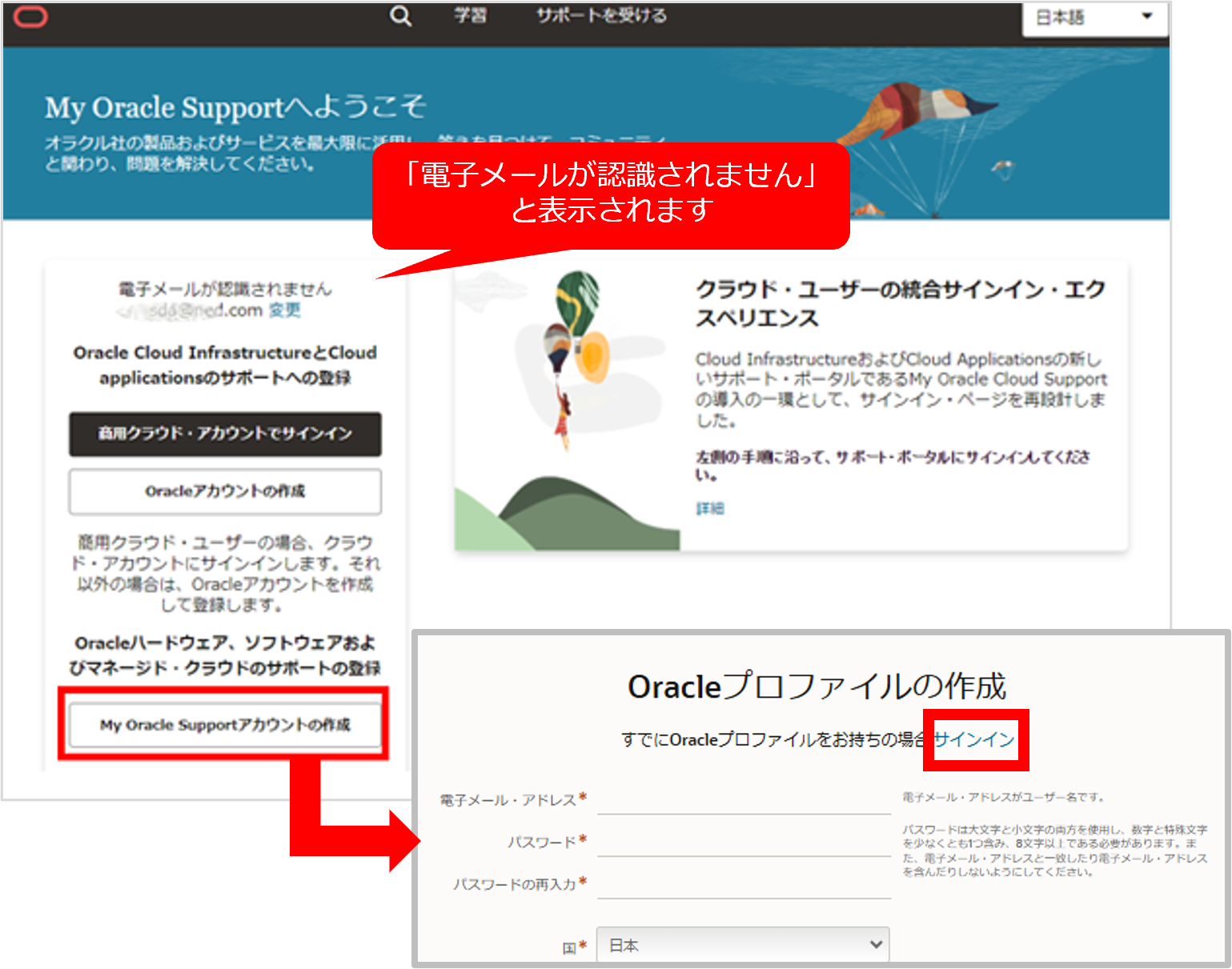Click 電子メールが認識されません message text
1232x969 pixels.
pyautogui.click(x=225, y=289)
